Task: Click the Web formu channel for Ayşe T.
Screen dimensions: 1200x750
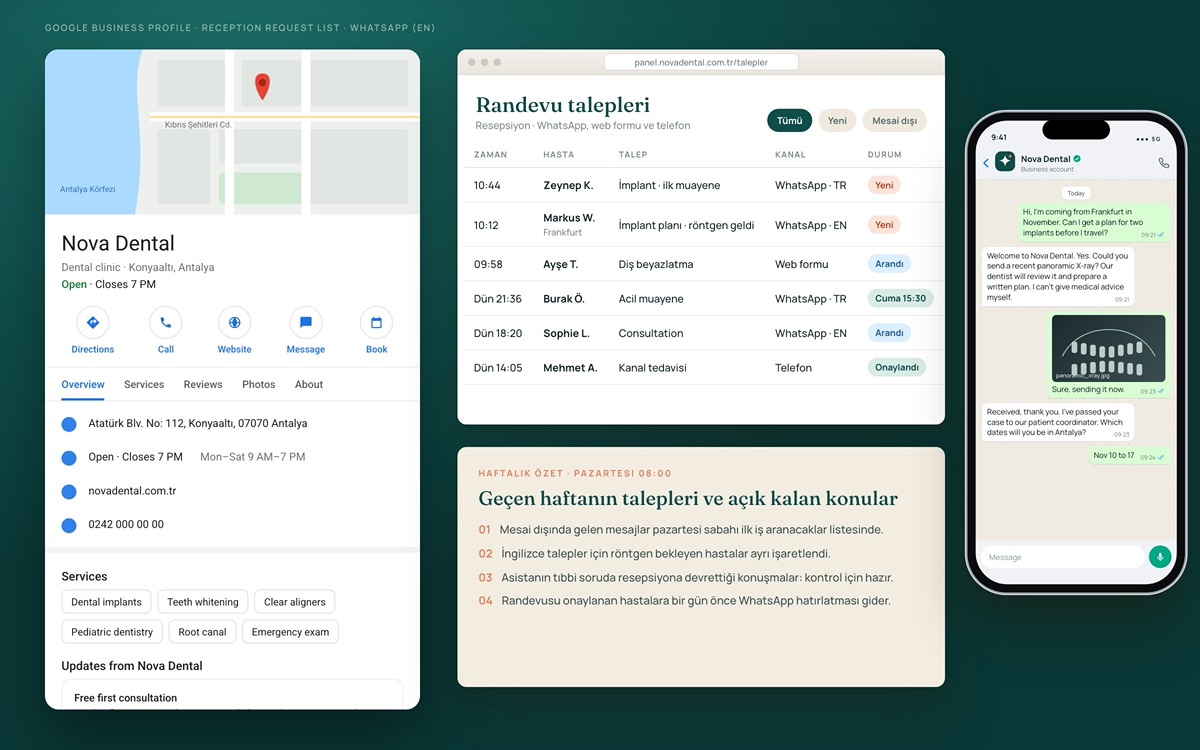Action: coord(802,265)
